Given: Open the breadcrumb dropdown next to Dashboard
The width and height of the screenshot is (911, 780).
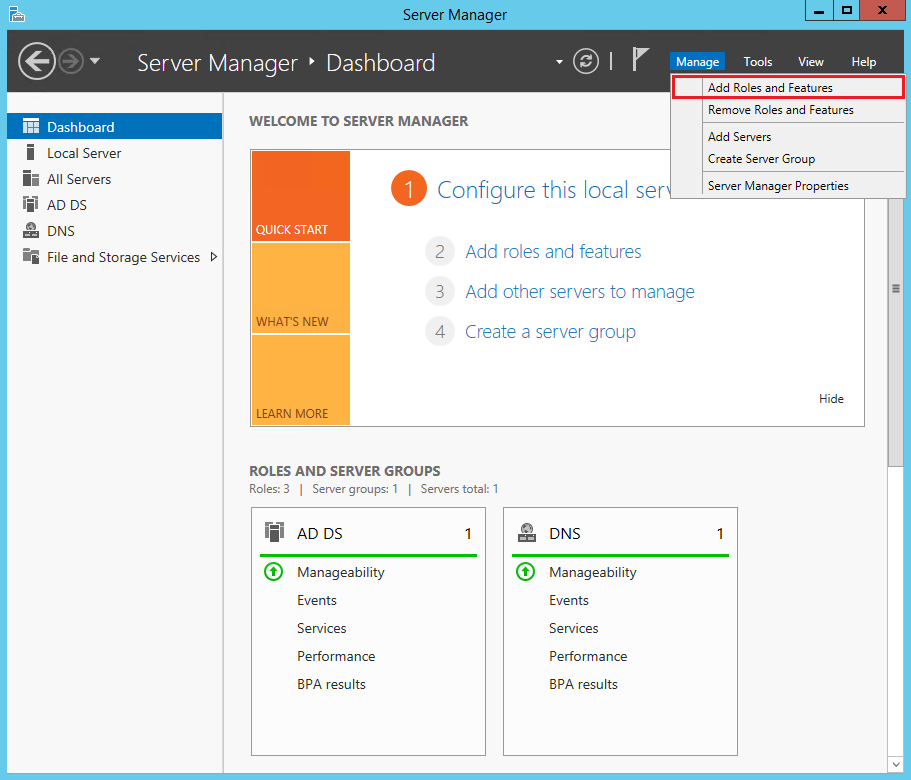Looking at the screenshot, I should click(x=559, y=62).
